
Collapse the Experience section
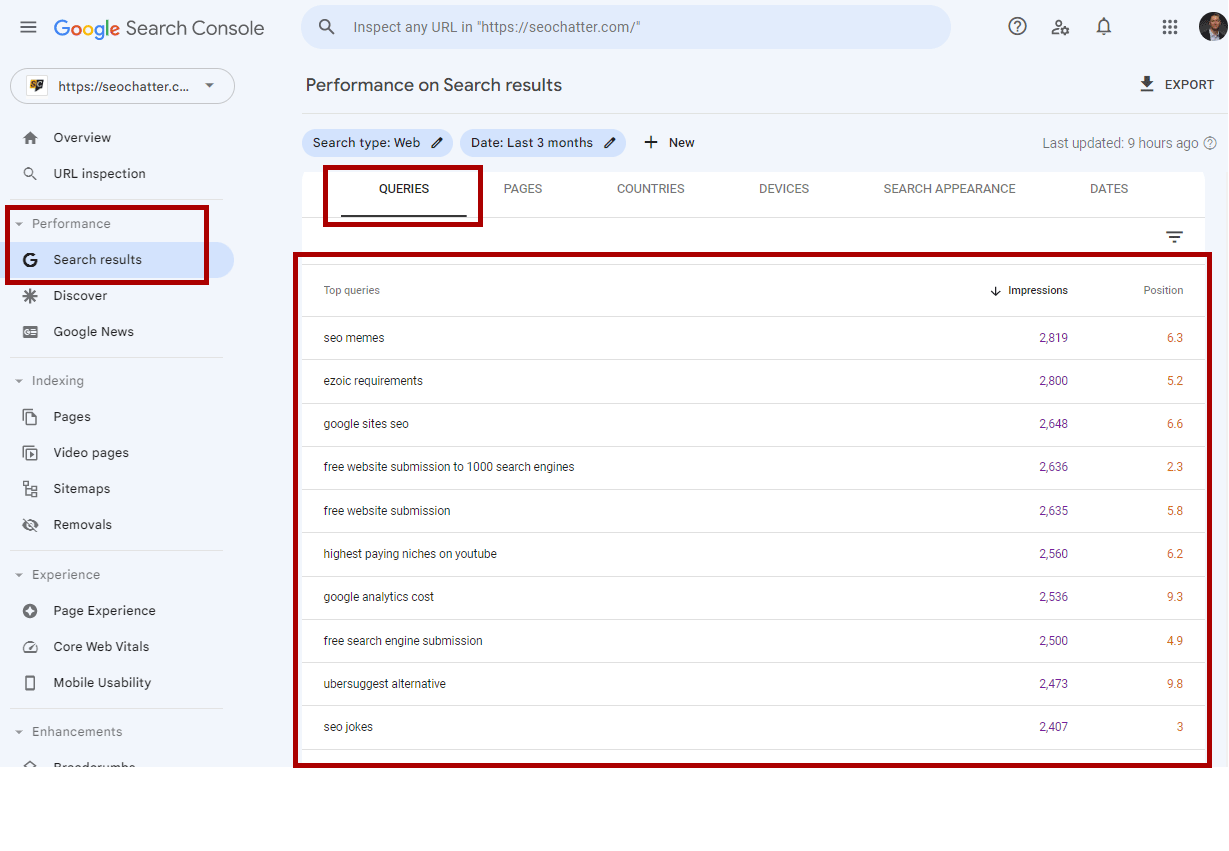(19, 575)
